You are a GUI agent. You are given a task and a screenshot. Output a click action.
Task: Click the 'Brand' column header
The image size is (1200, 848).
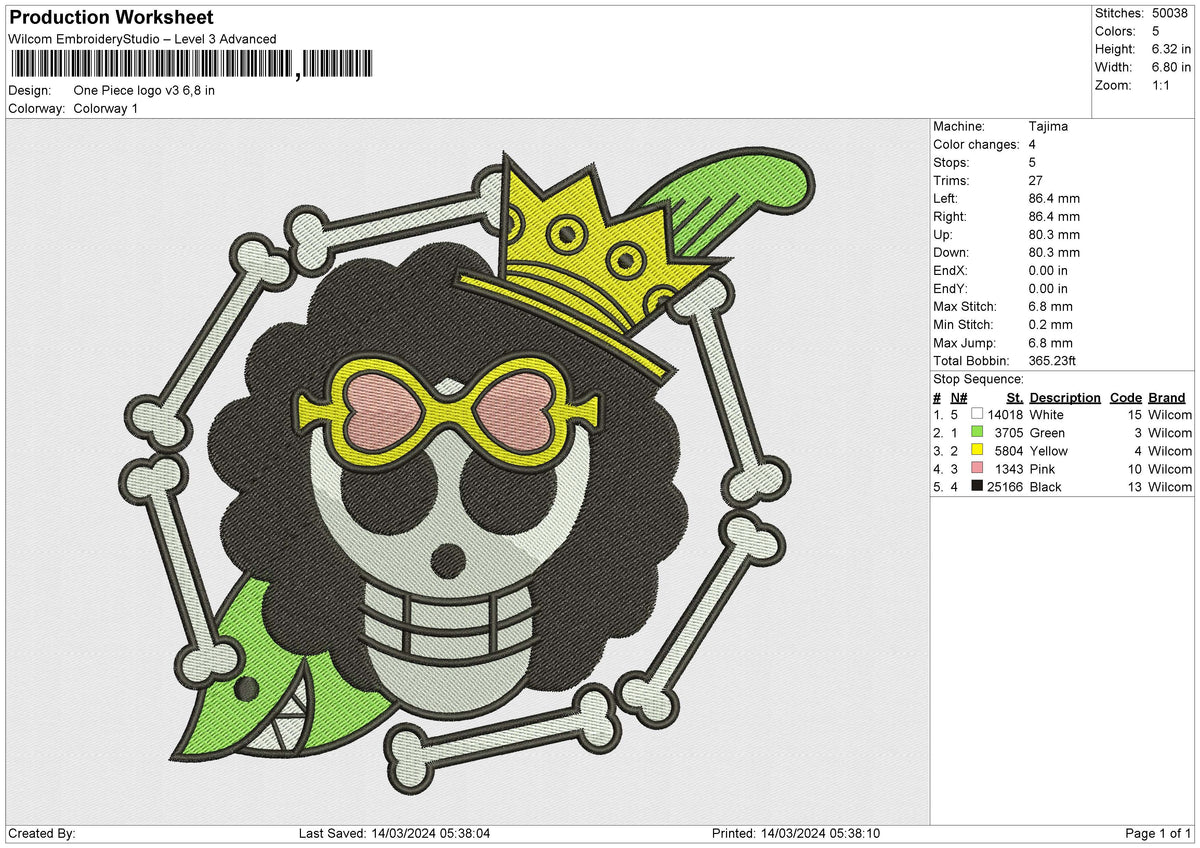(x=1167, y=397)
